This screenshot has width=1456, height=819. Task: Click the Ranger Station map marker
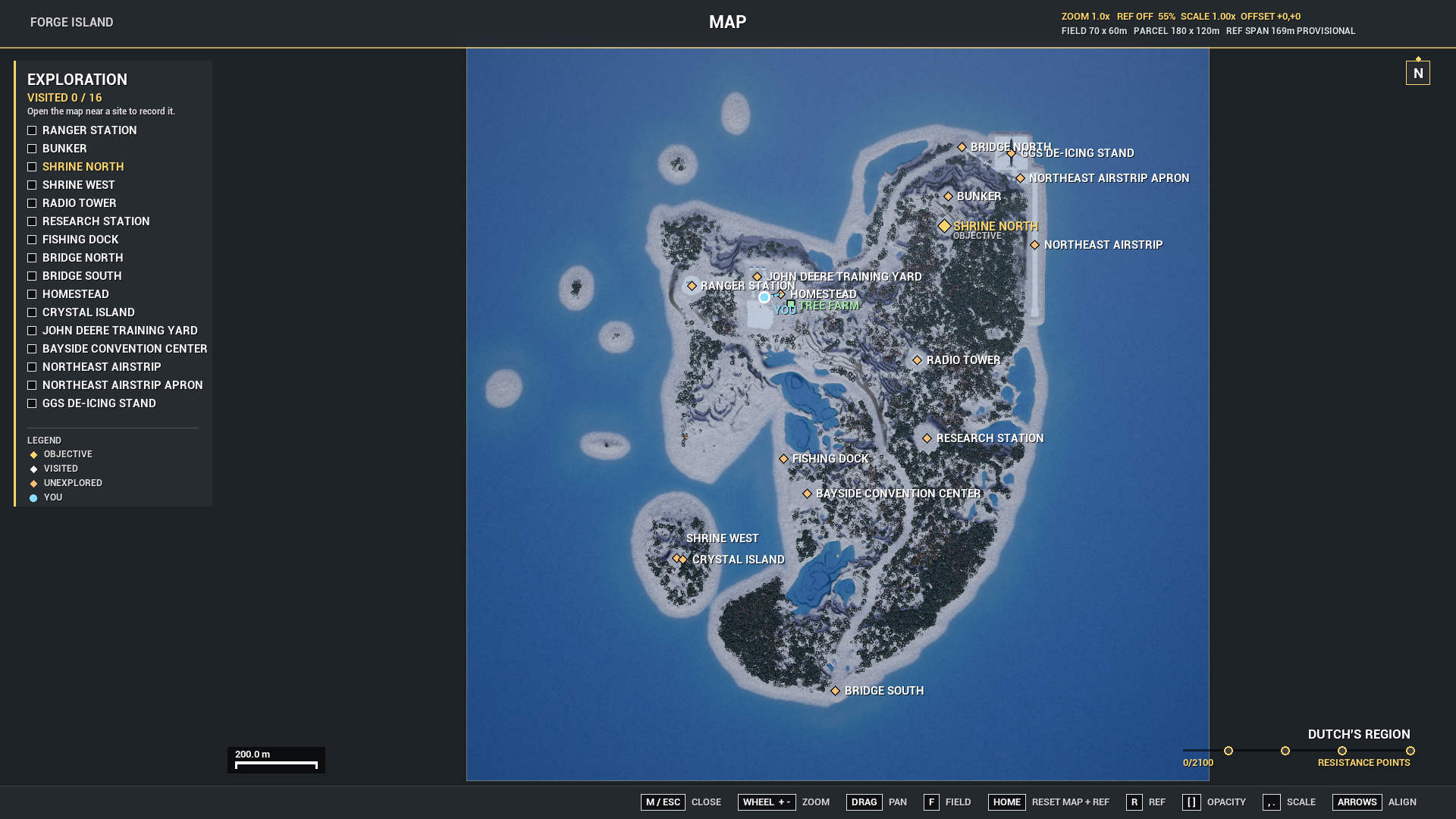click(692, 286)
